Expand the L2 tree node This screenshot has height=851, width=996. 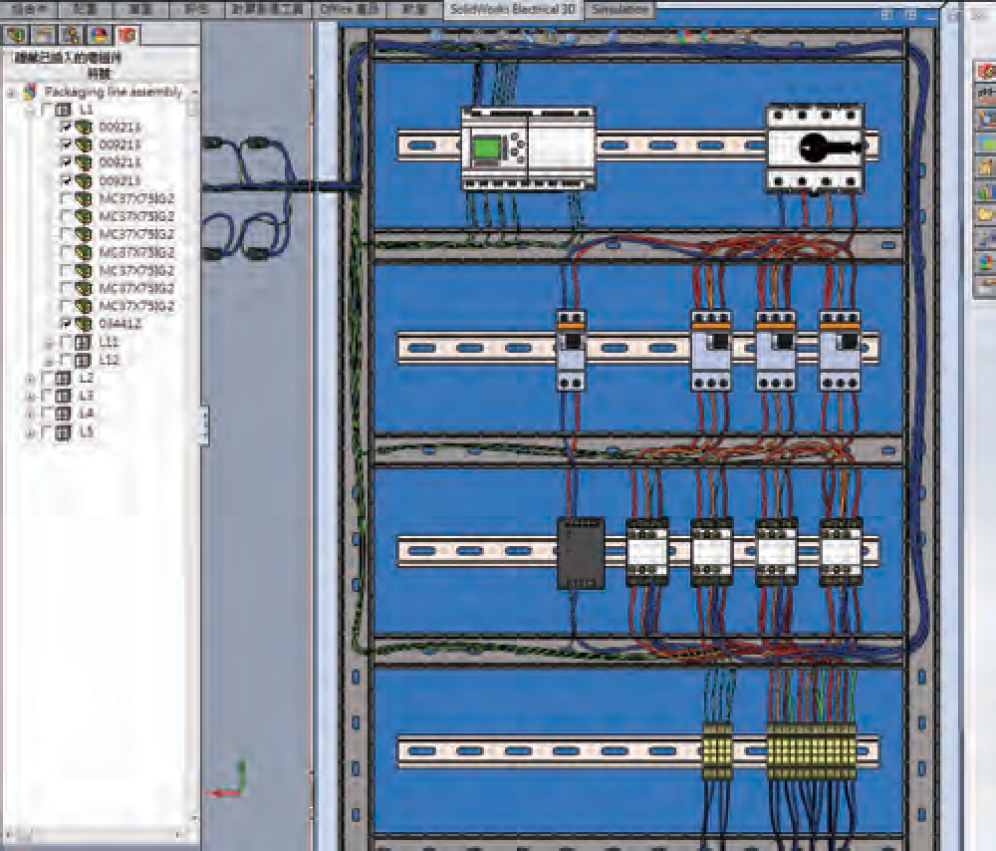[x=29, y=379]
